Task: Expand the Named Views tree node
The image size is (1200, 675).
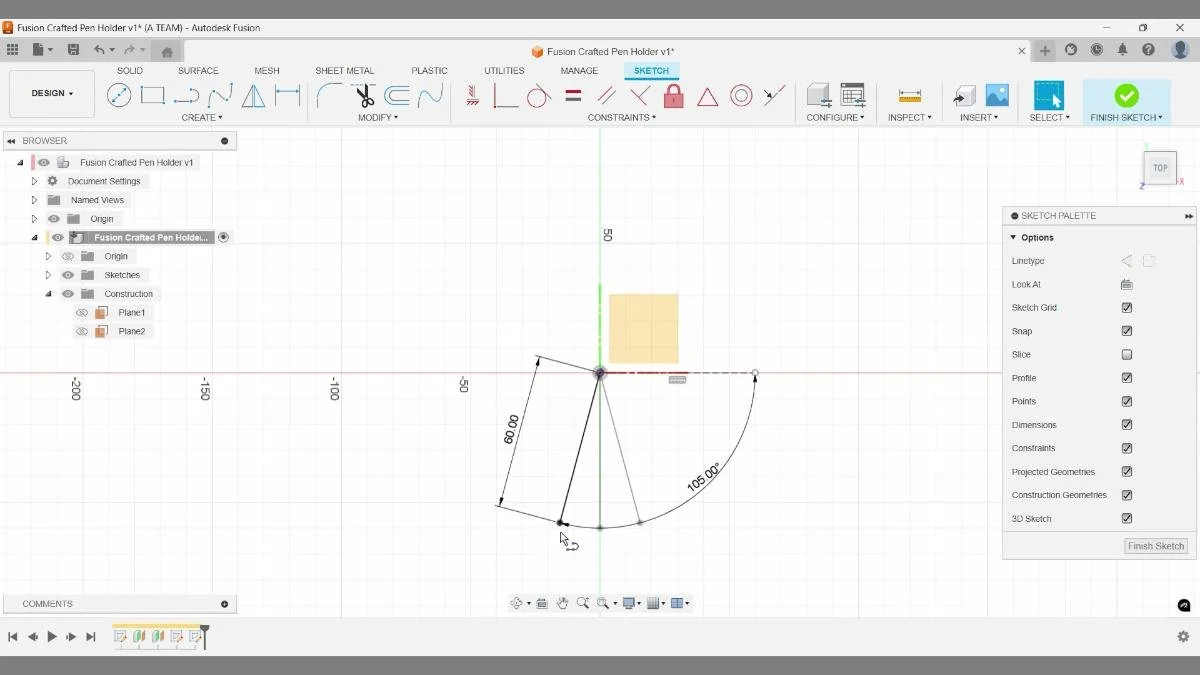Action: pos(35,199)
